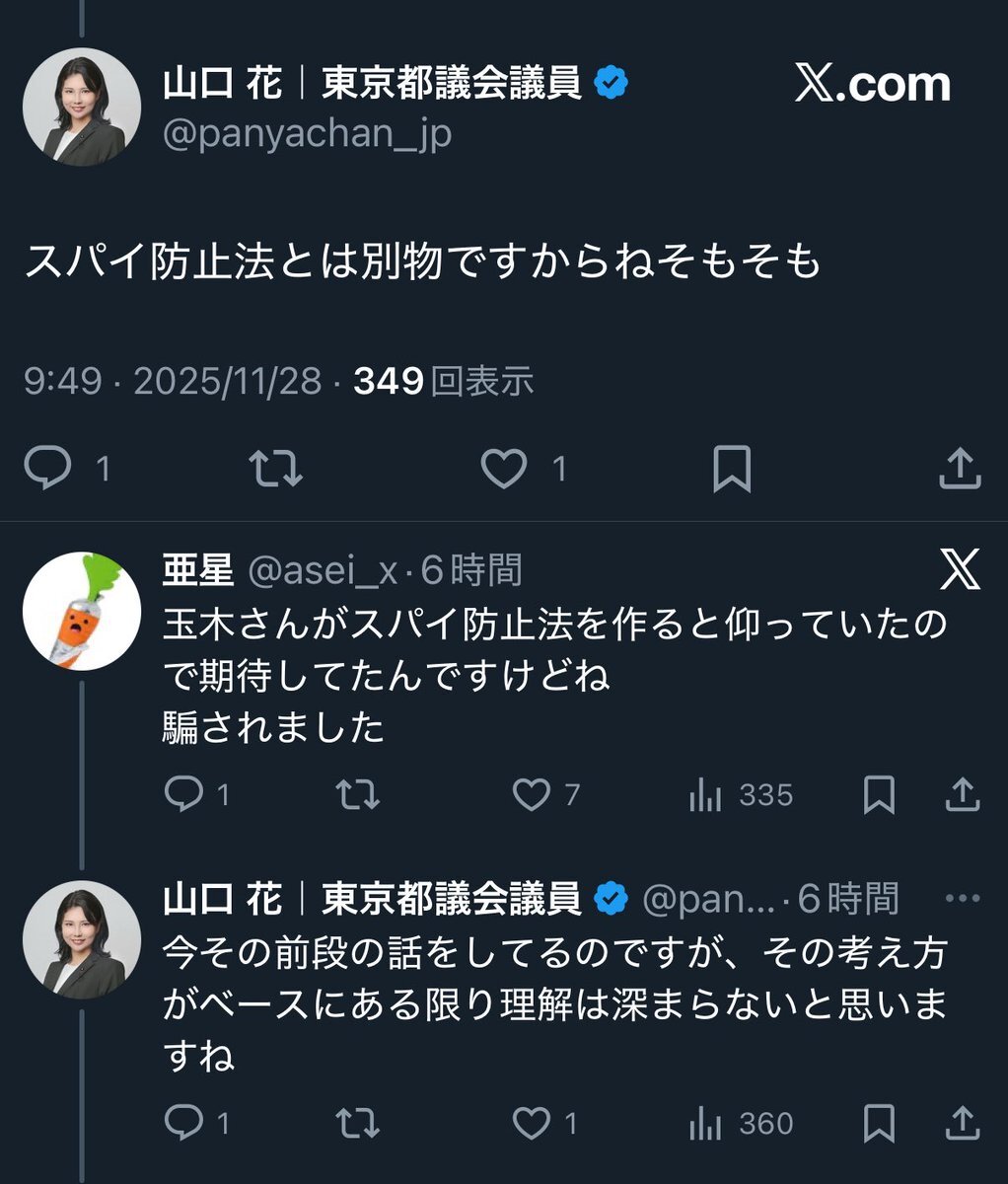Reply to the main post about スパイ防止法

coord(47,469)
